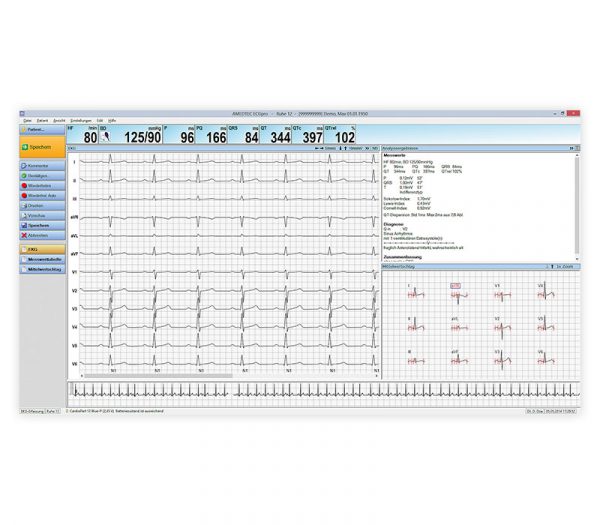Confirm with the green checkmark Bestätigen button
This screenshot has height=525, width=600.
42,176
